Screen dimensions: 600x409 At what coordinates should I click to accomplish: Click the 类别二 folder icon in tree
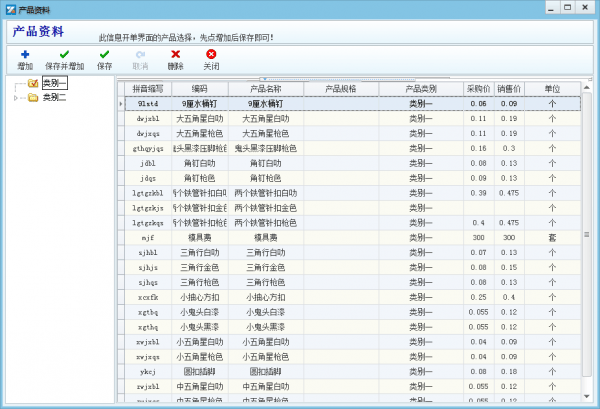[x=33, y=98]
